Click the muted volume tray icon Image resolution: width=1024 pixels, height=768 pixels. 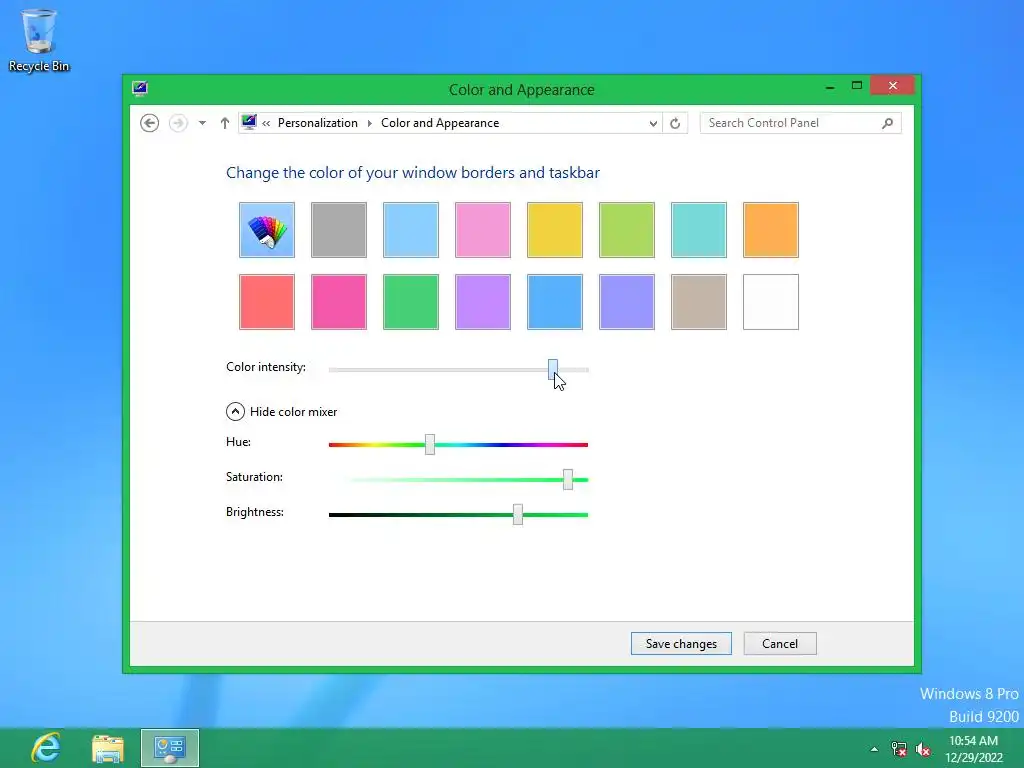923,749
